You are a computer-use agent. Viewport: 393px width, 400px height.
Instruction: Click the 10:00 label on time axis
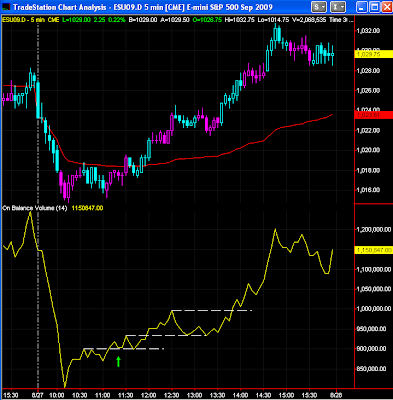pyautogui.click(x=57, y=396)
